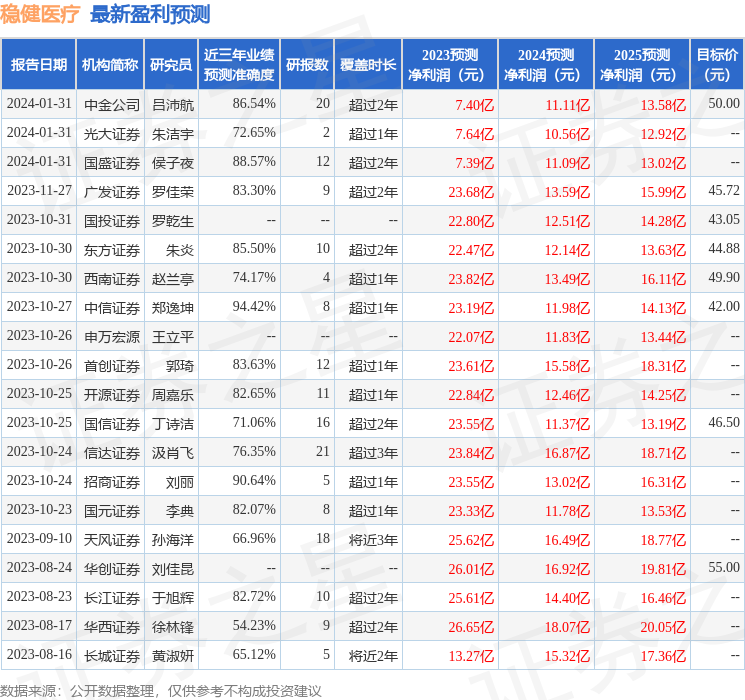This screenshot has height=700, width=745.
Task: Click researcher name 朱洁宇
Action: click(x=173, y=134)
